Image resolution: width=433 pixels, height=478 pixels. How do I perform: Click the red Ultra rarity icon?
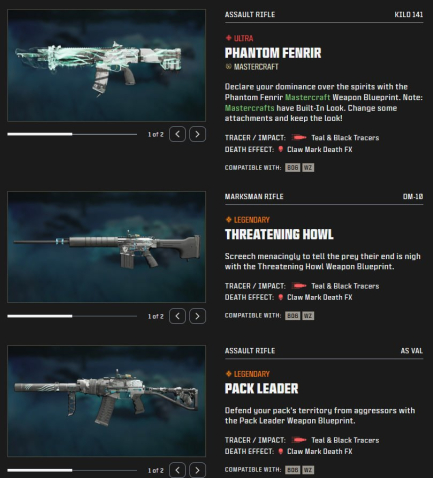click(229, 38)
